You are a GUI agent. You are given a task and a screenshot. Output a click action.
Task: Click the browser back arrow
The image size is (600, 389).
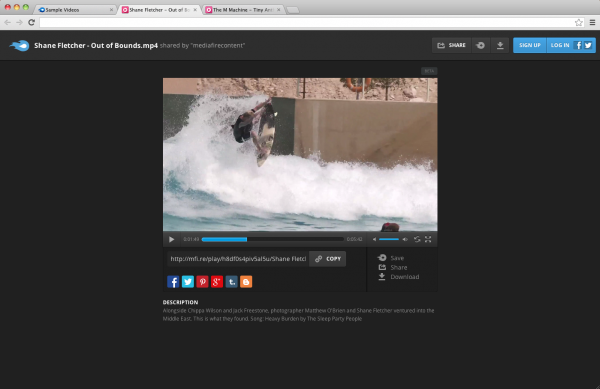tap(8, 23)
